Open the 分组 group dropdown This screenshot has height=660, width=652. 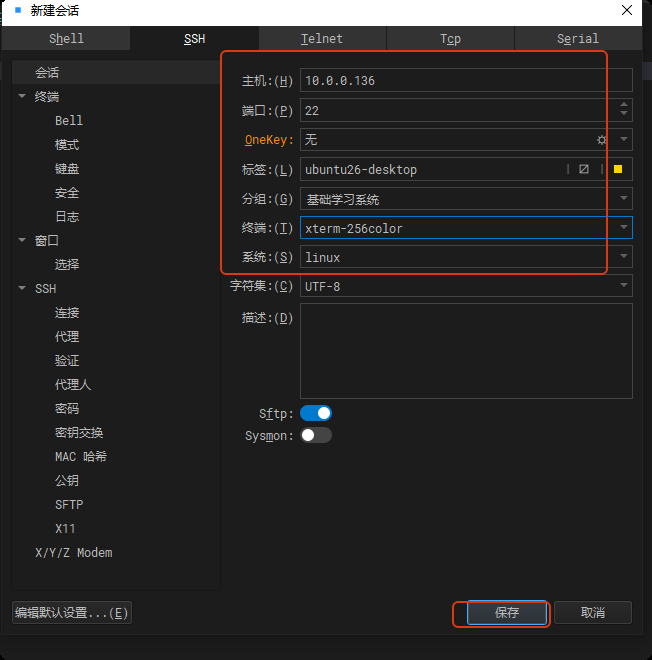pyautogui.click(x=624, y=198)
